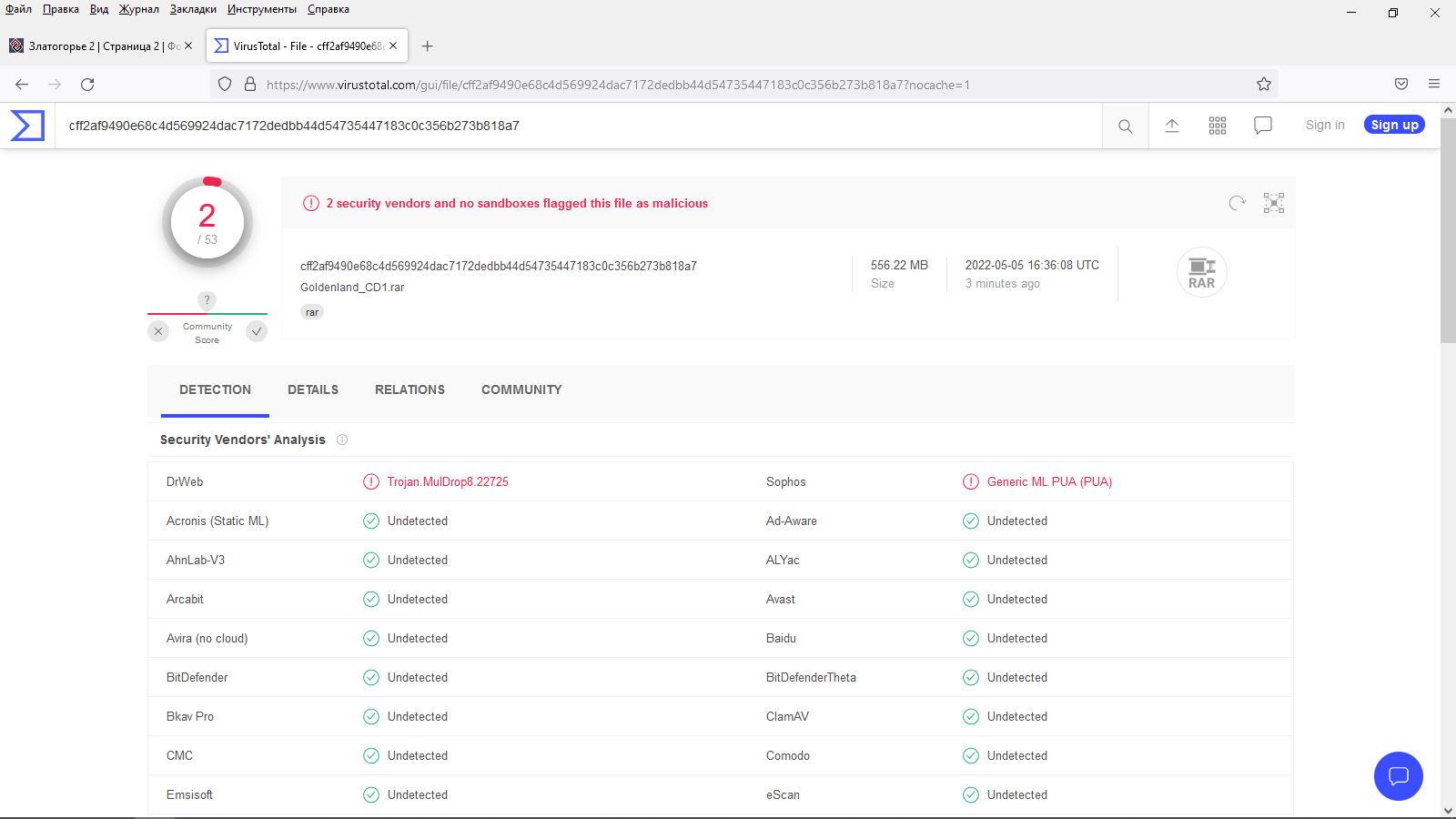The width and height of the screenshot is (1456, 819).
Task: Switch to the RELATIONS tab
Action: pyautogui.click(x=409, y=389)
